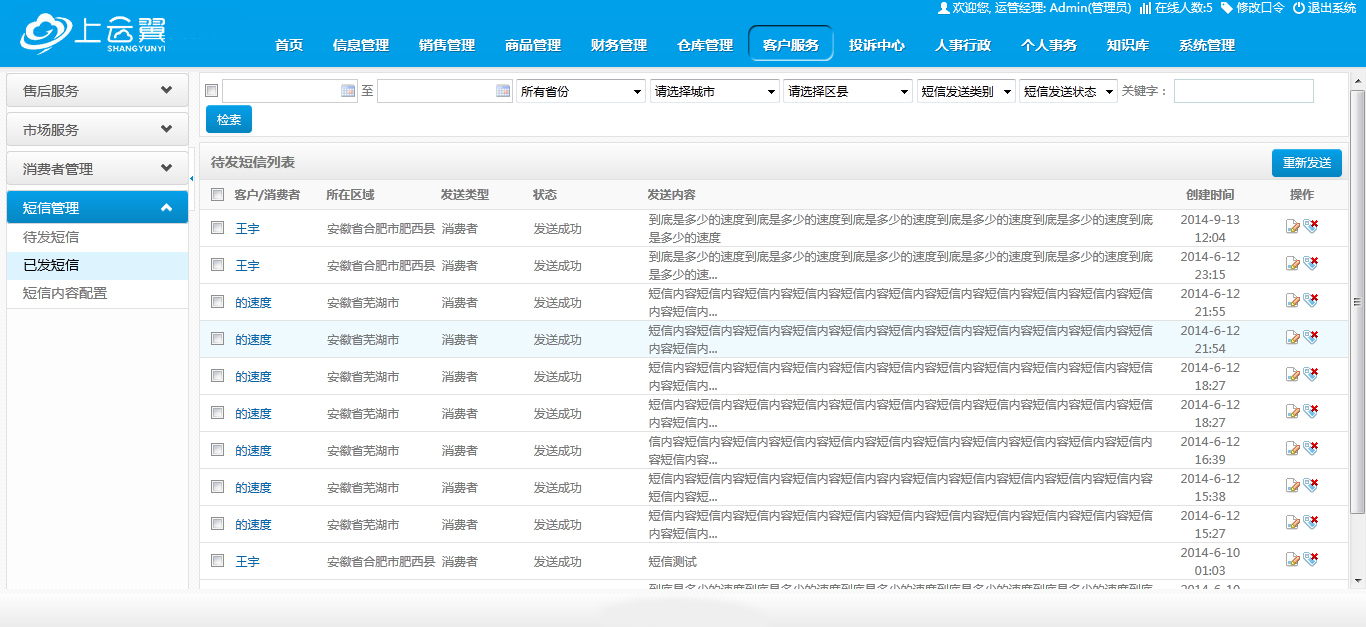Open edit icon for the 21:55 row

pyautogui.click(x=1293, y=301)
